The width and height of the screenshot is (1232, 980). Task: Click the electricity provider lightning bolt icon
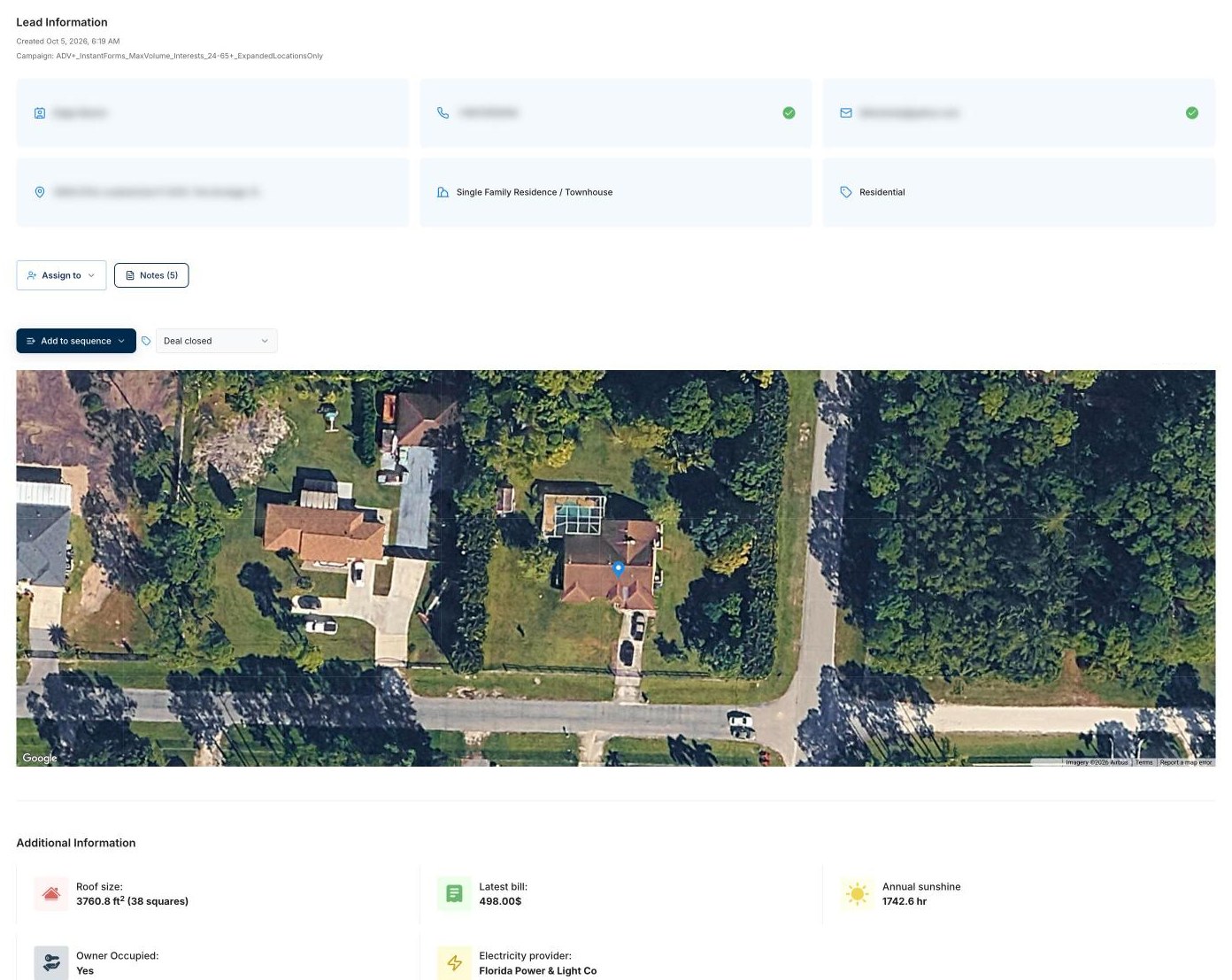454,963
